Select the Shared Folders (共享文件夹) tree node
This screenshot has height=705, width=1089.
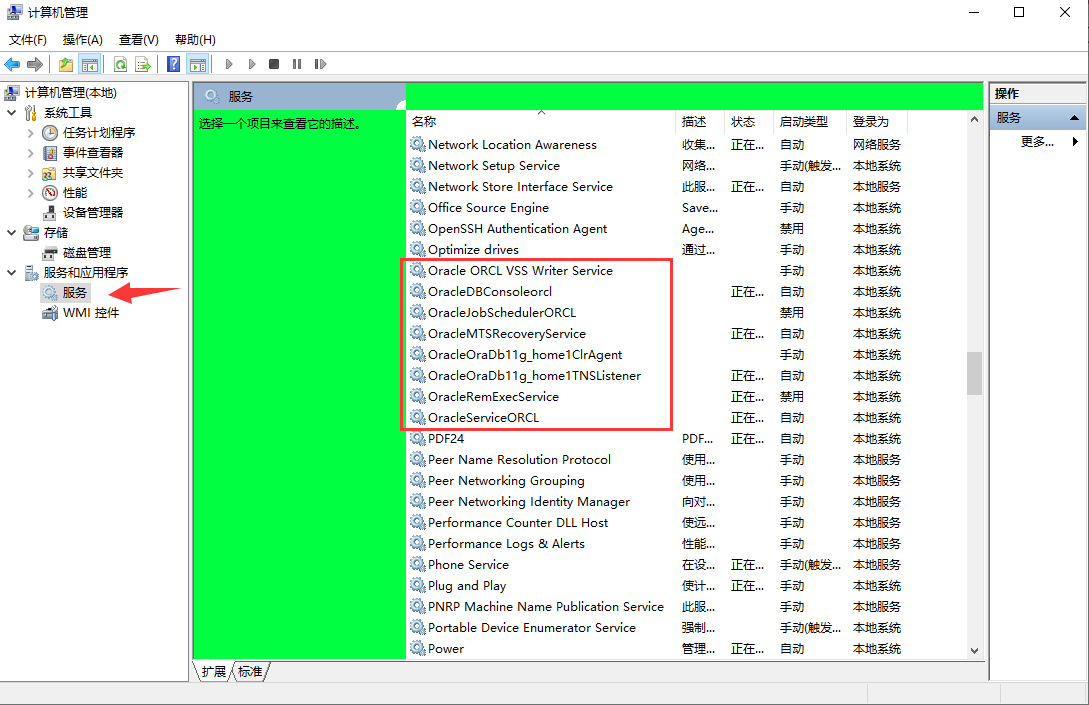tap(92, 173)
